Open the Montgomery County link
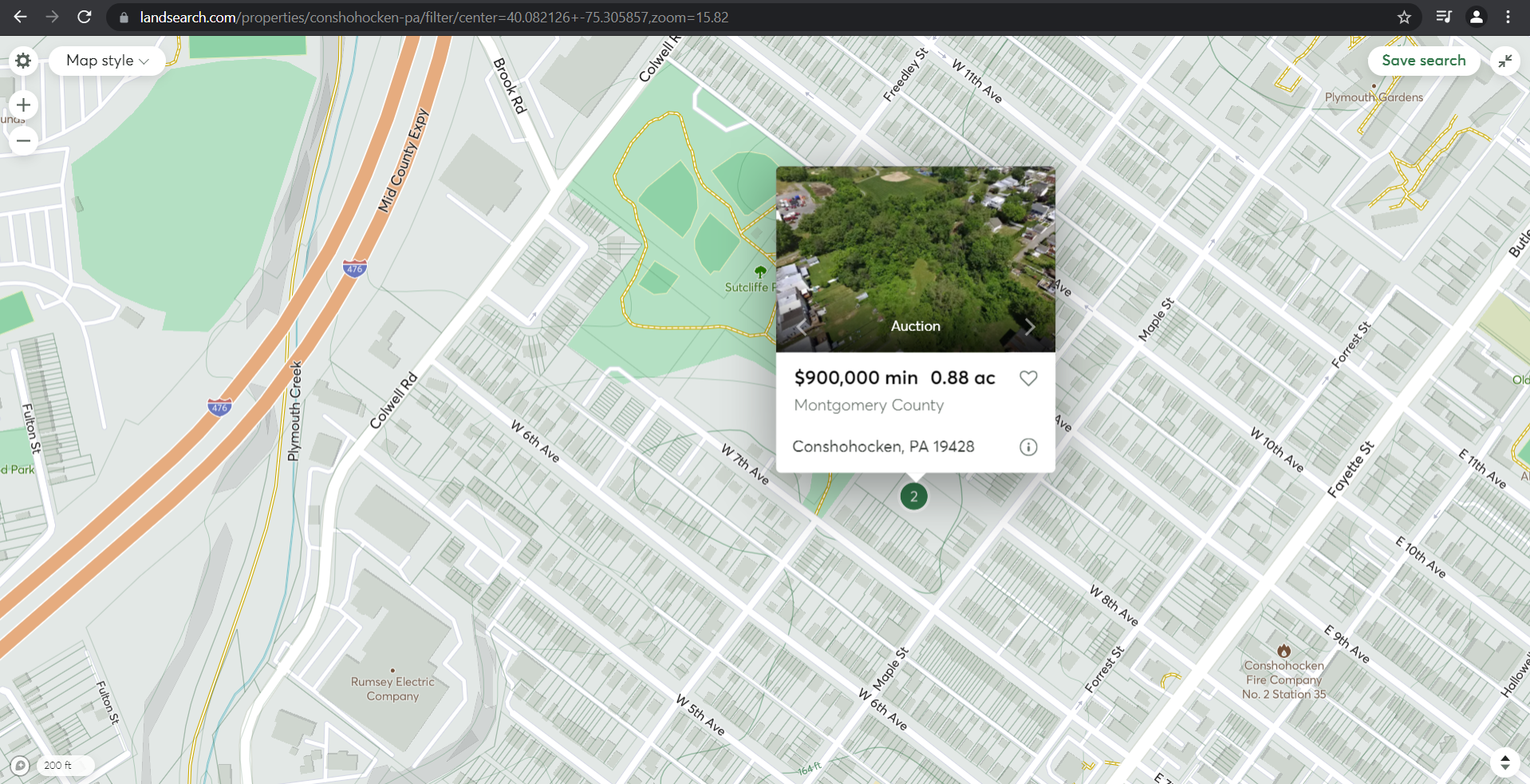This screenshot has height=784, width=1530. (869, 405)
